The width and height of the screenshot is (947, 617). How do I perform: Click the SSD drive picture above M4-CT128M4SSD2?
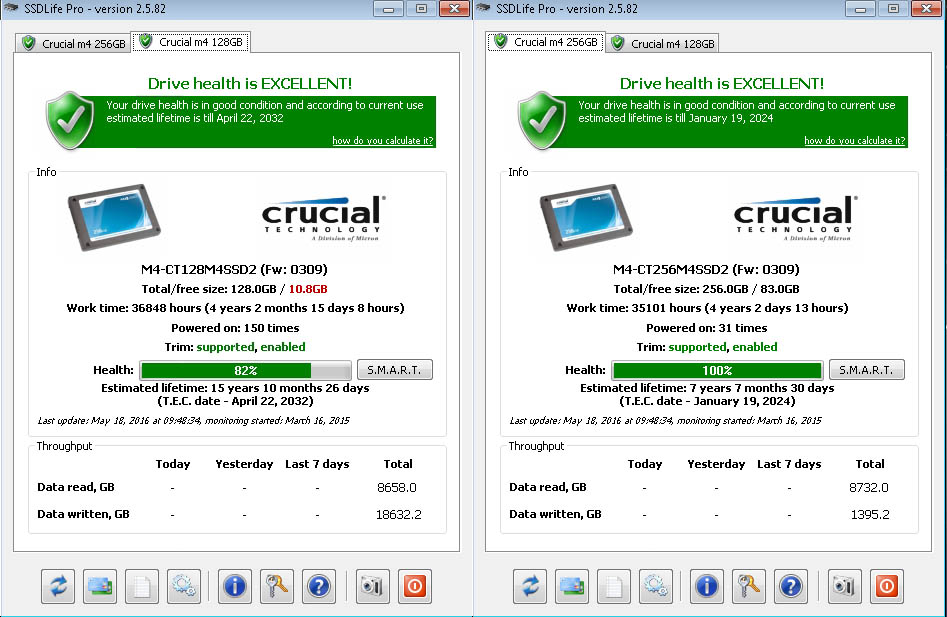(114, 217)
